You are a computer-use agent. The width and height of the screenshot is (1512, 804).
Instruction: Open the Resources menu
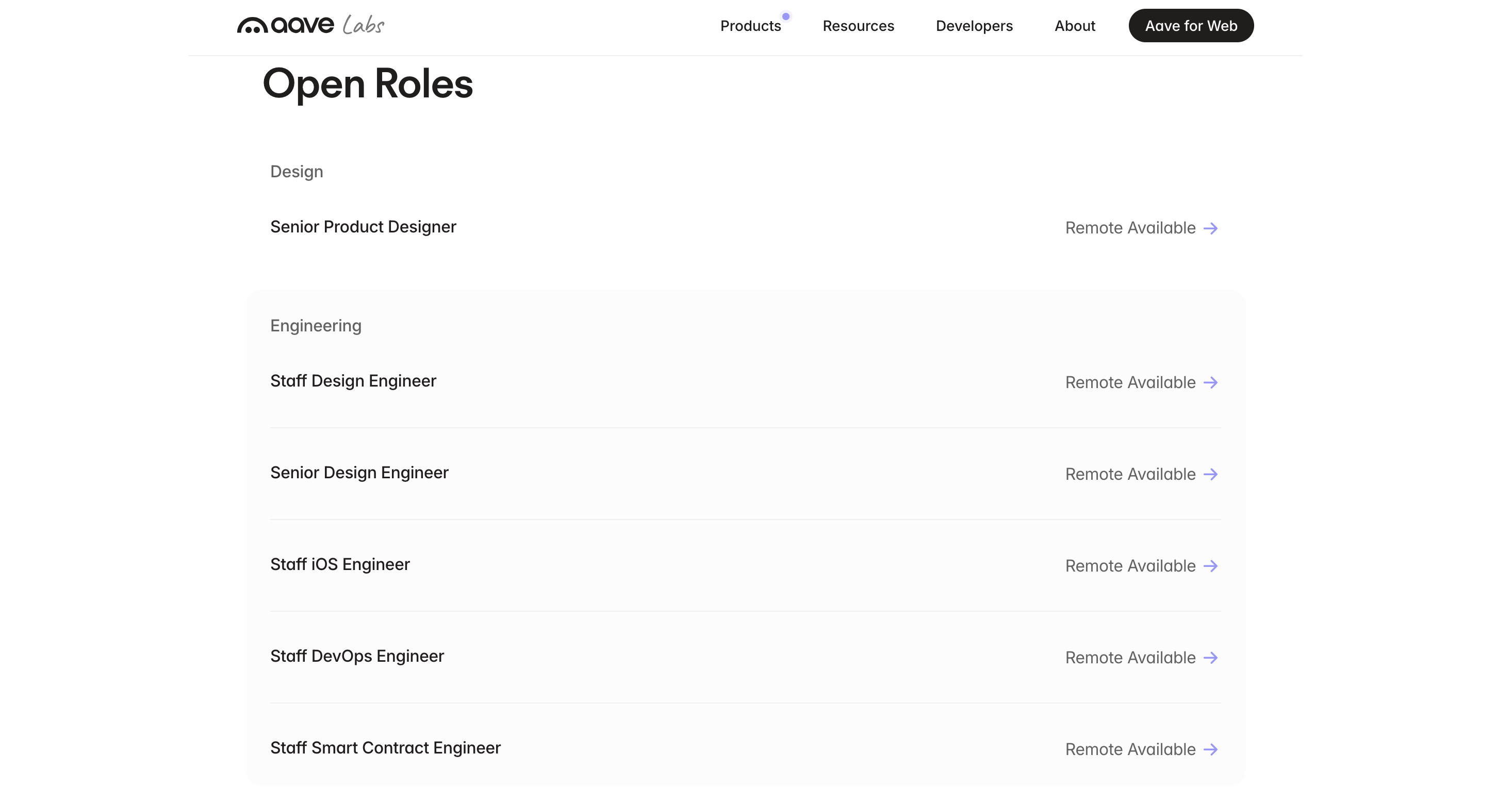coord(858,26)
